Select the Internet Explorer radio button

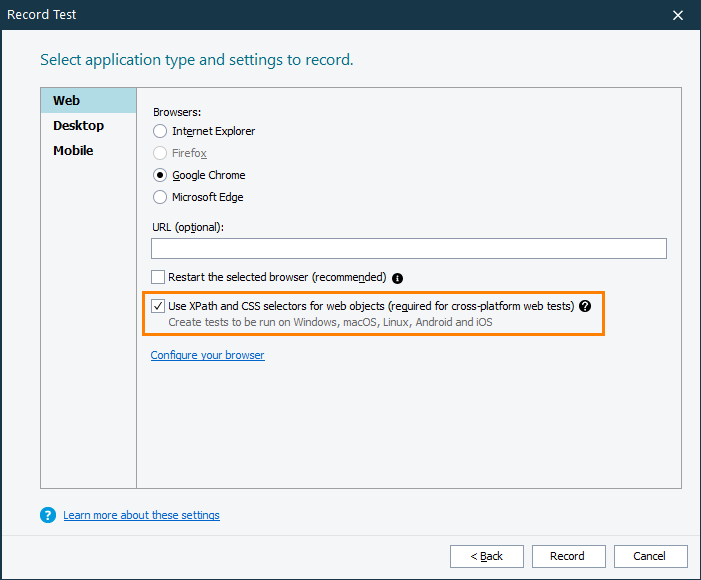160,131
